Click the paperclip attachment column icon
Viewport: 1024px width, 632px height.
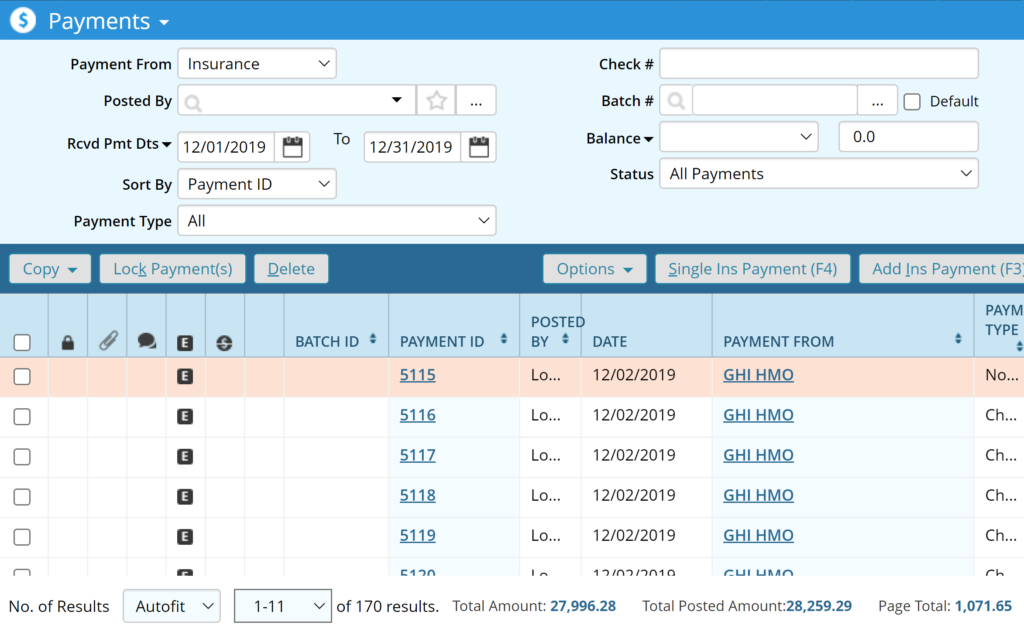107,342
